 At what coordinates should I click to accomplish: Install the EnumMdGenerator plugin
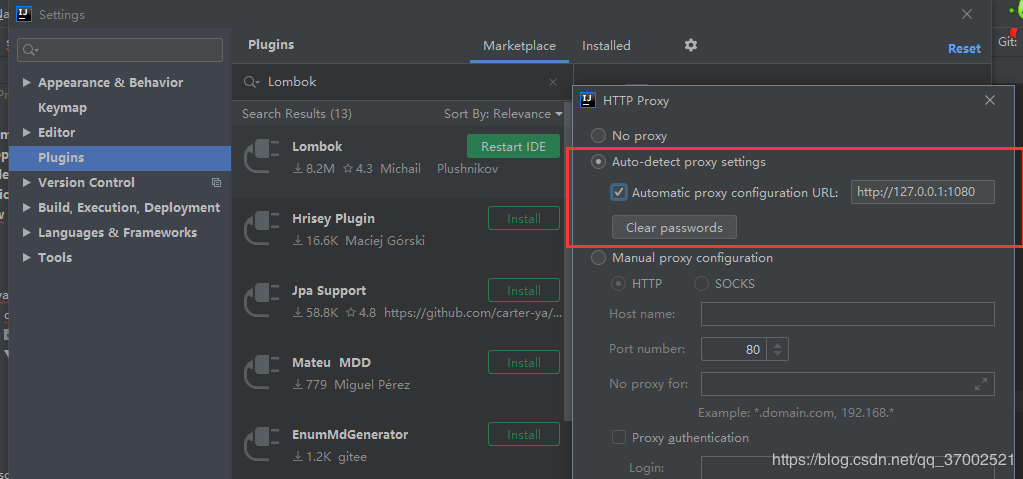pyautogui.click(x=524, y=434)
